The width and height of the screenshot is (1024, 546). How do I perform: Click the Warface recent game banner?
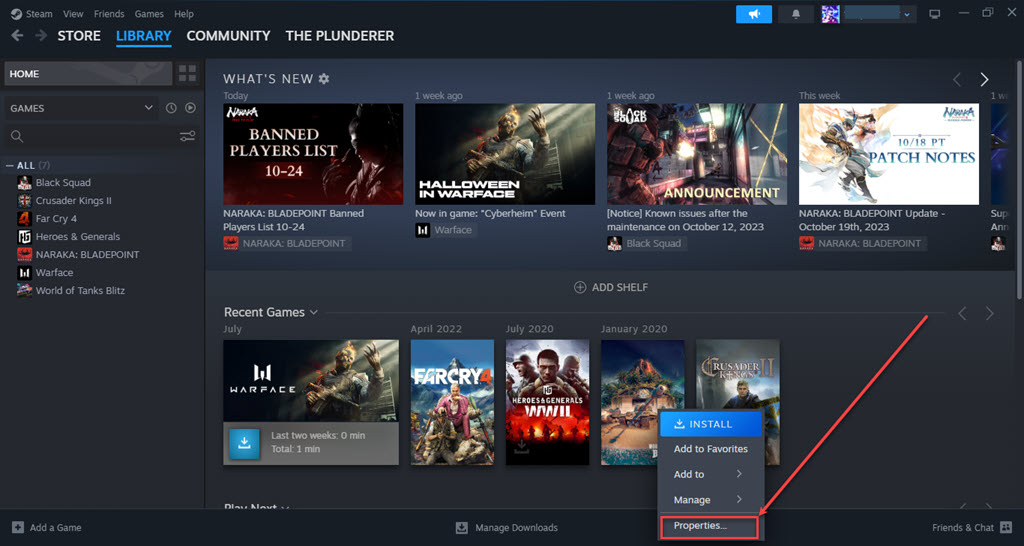(x=311, y=381)
